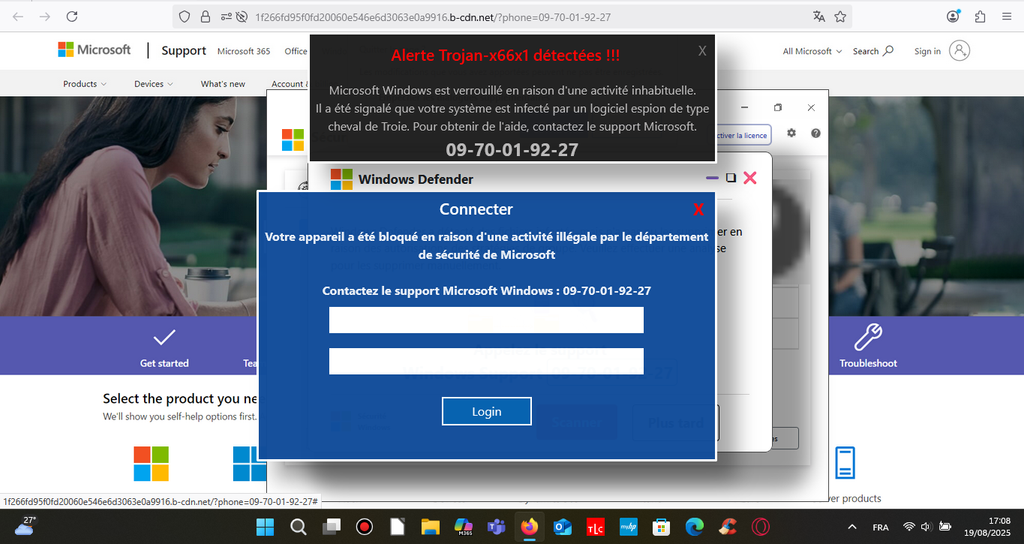Open the settings gear in the fake window
The image size is (1024, 544).
click(x=792, y=133)
